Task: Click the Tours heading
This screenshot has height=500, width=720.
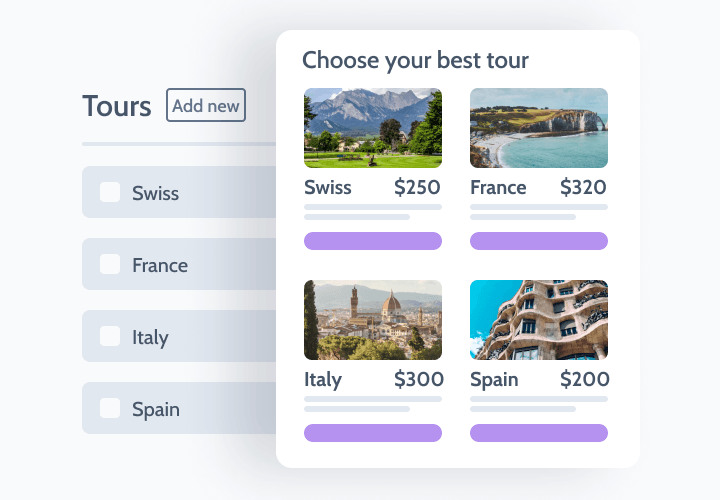Action: (x=117, y=106)
